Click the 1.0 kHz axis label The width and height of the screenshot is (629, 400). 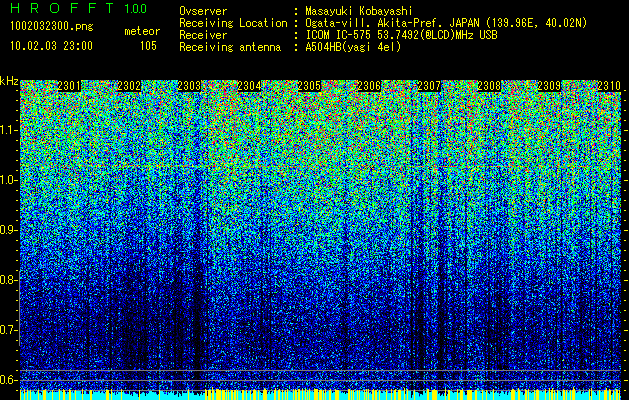9,180
